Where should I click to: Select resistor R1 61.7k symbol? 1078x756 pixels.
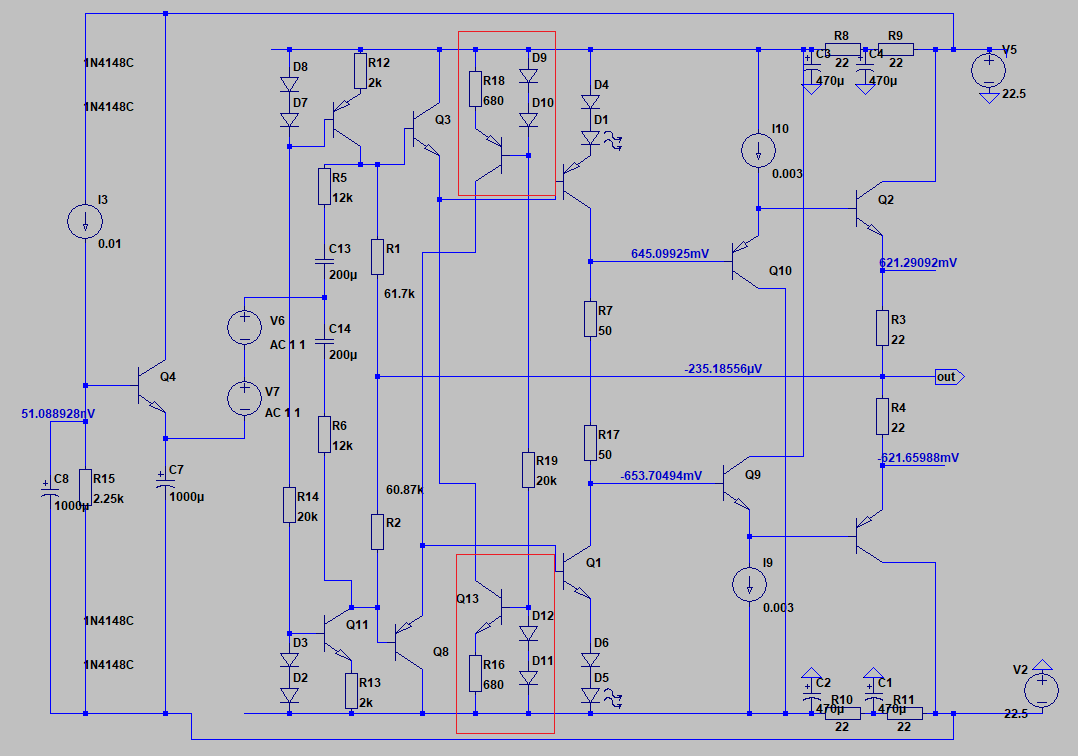pyautogui.click(x=377, y=256)
